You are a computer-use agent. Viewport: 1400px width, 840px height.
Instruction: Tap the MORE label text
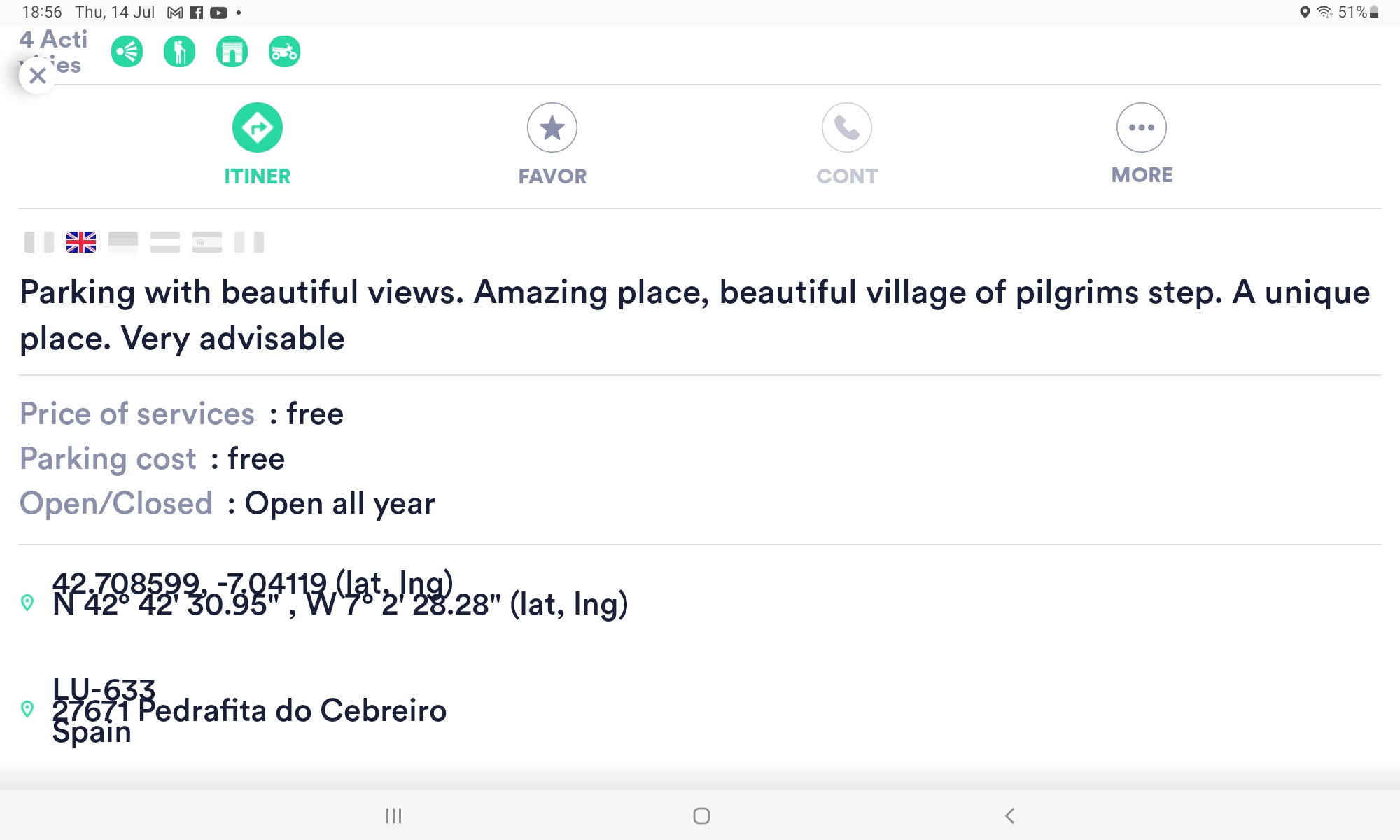[1142, 175]
